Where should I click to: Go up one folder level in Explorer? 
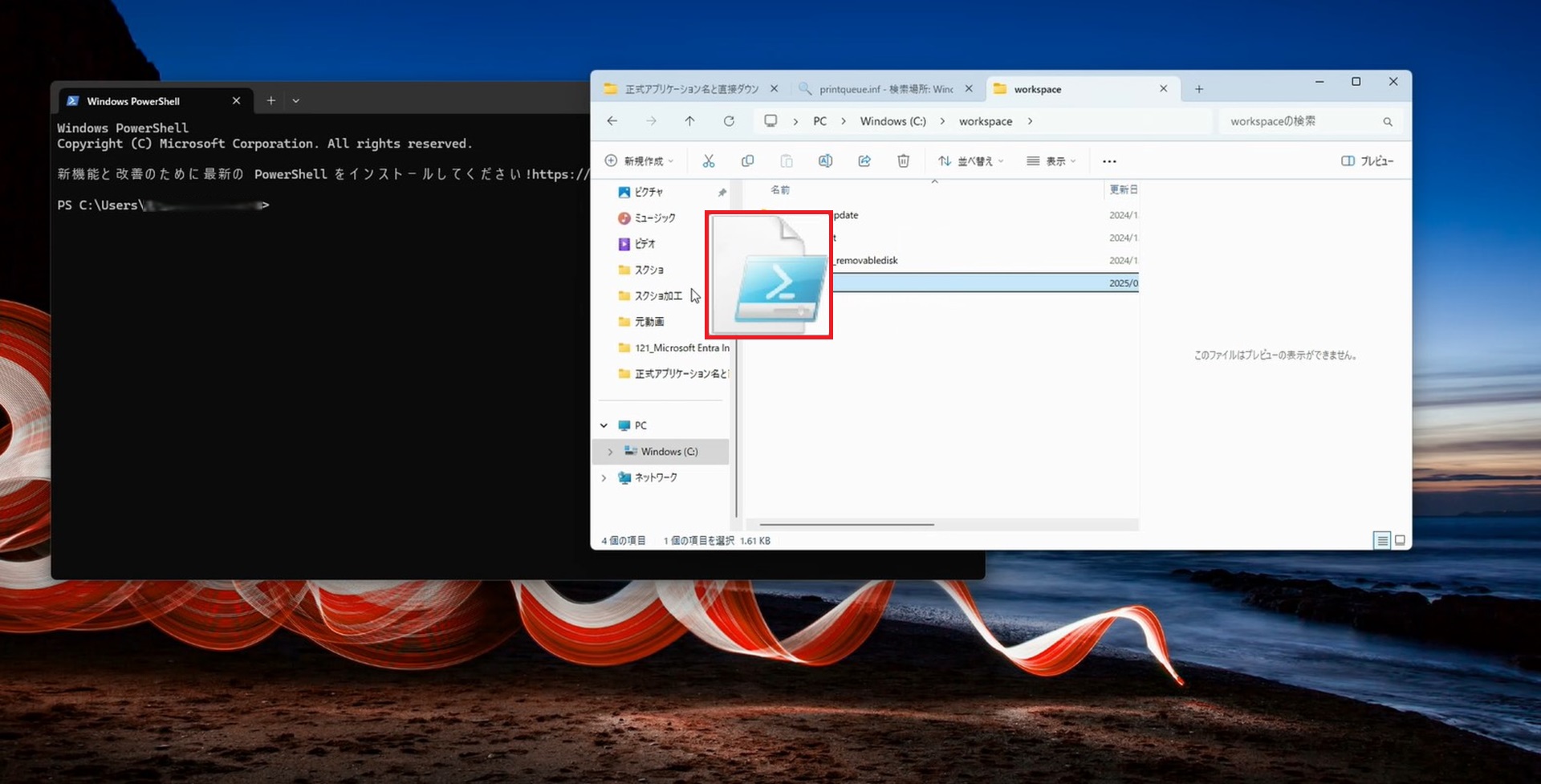(x=689, y=121)
